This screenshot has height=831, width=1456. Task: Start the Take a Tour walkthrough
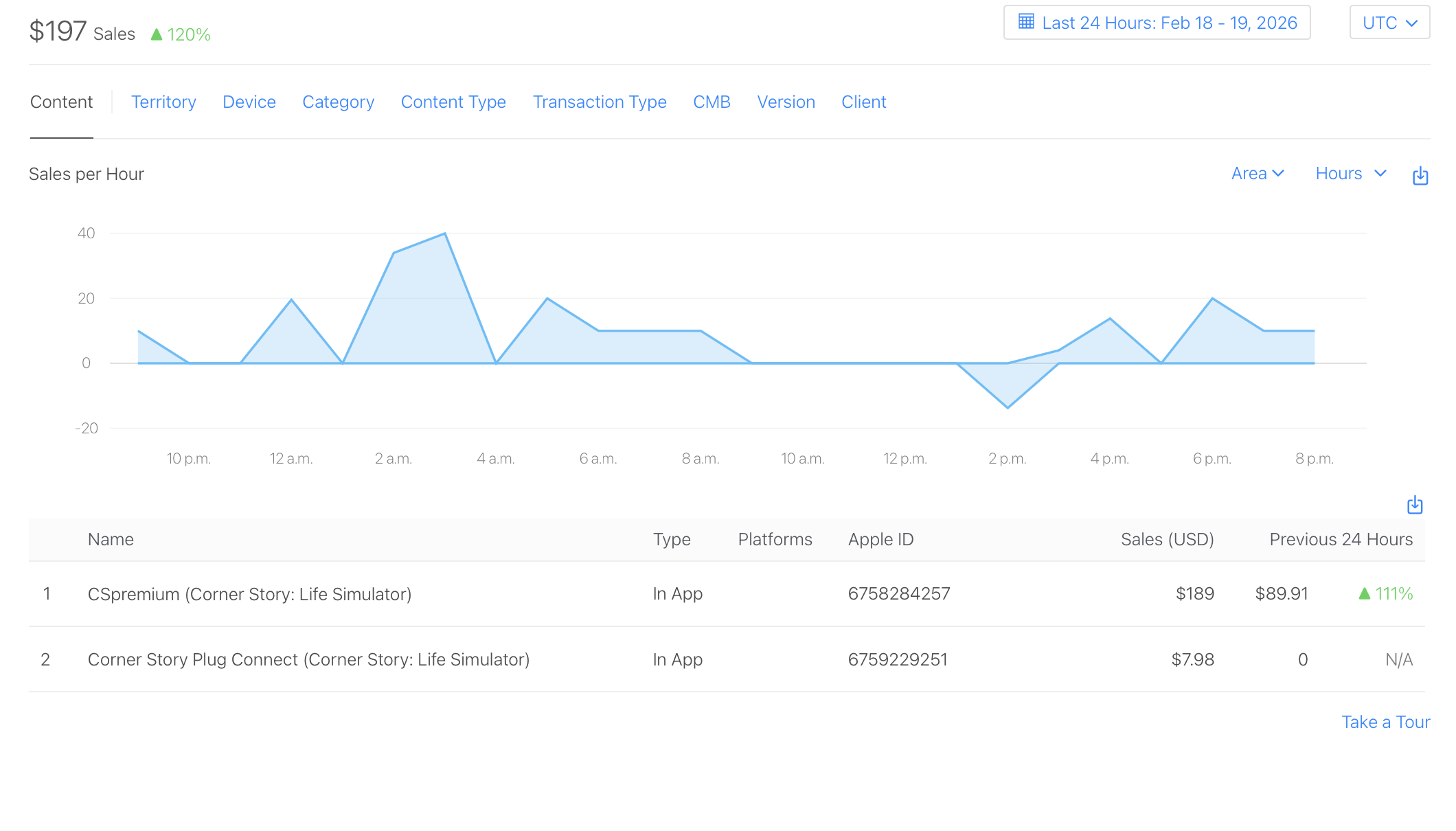pos(1385,721)
